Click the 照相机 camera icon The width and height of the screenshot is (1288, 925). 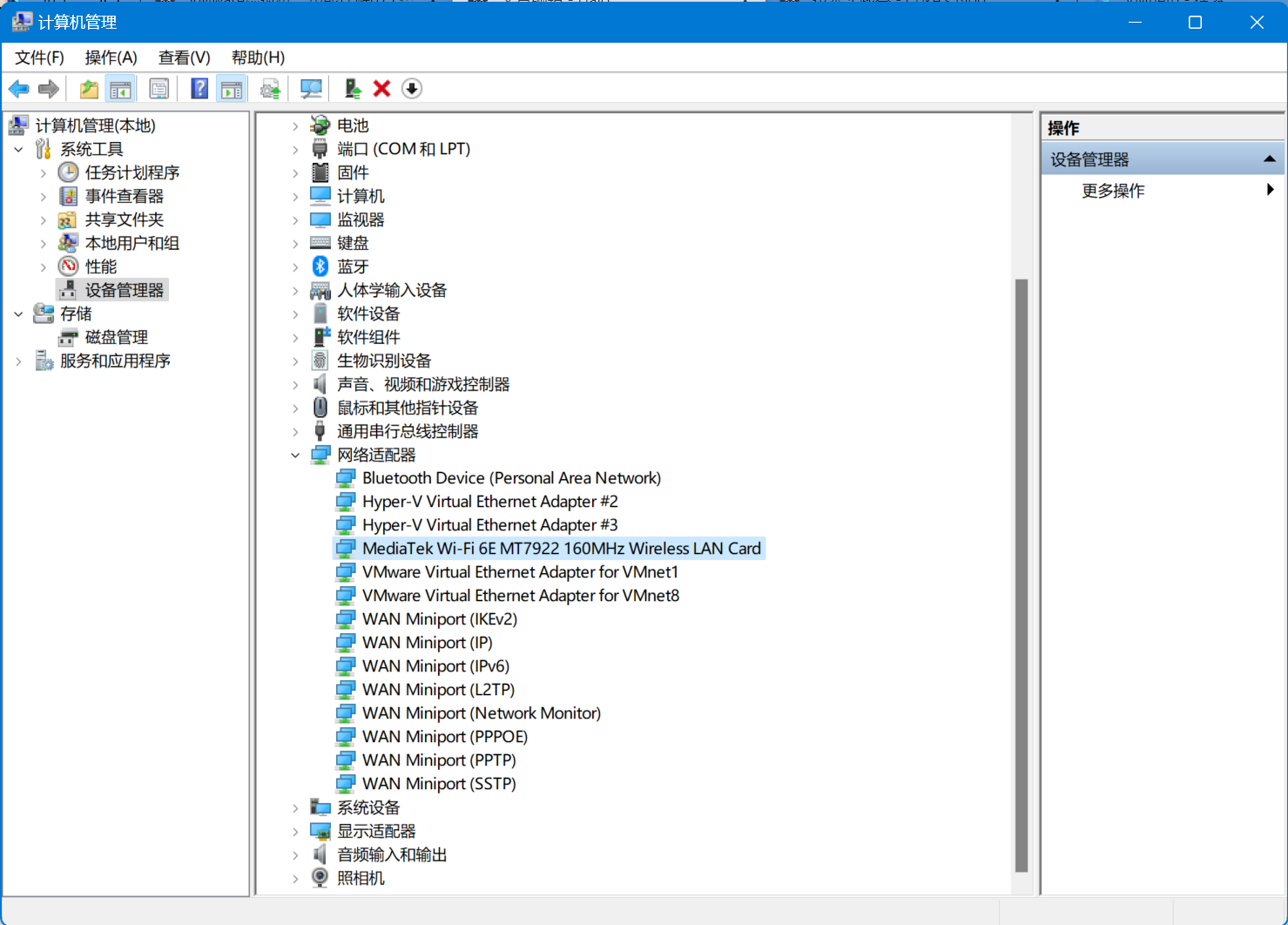pyautogui.click(x=320, y=878)
